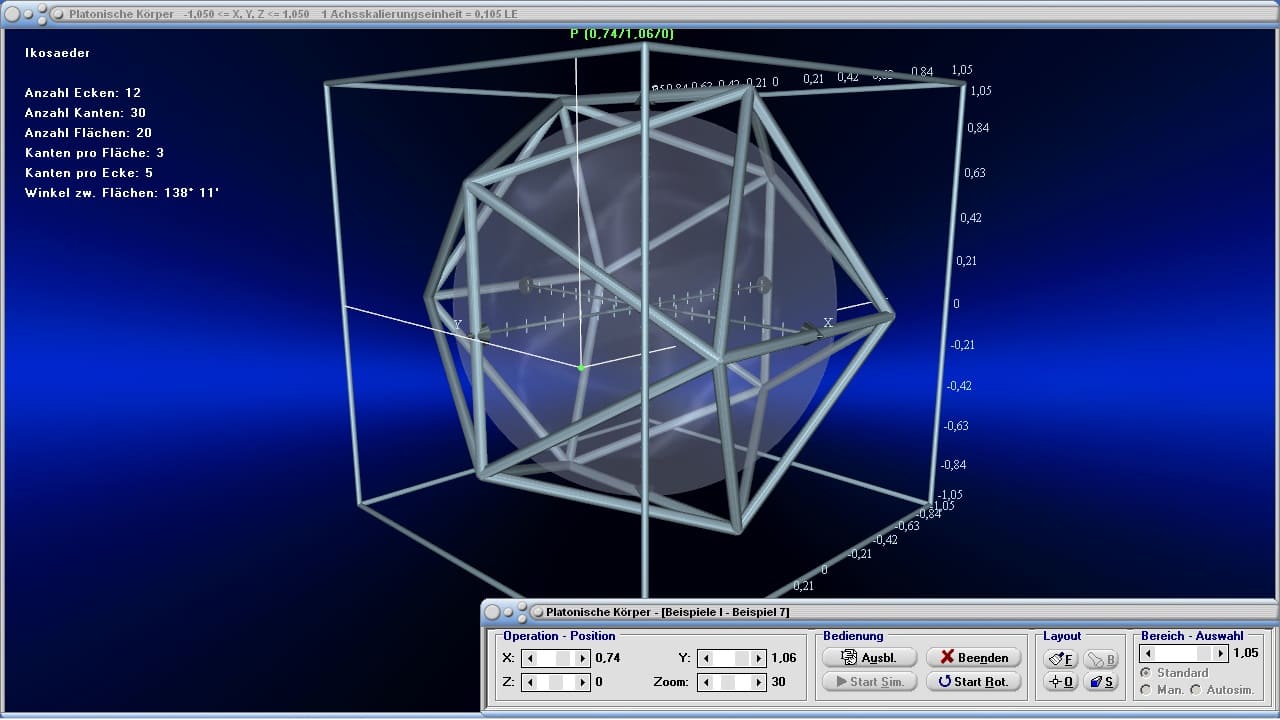1280x720 pixels.
Task: Increase X position with right arrow
Action: coord(584,658)
